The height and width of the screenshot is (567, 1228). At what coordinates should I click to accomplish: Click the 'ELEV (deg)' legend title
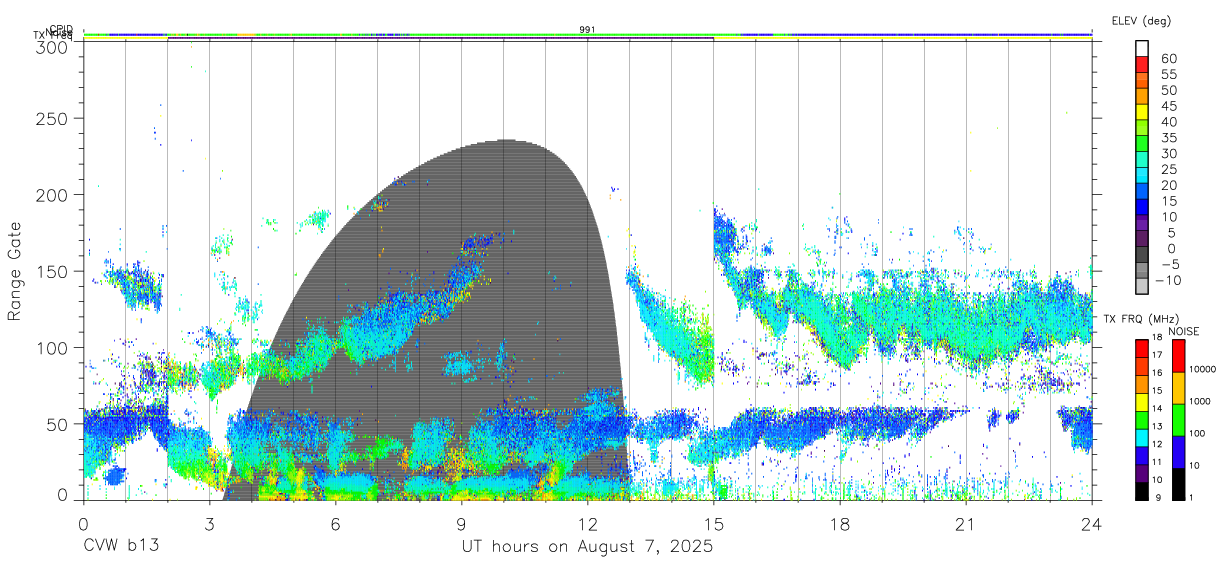1141,20
